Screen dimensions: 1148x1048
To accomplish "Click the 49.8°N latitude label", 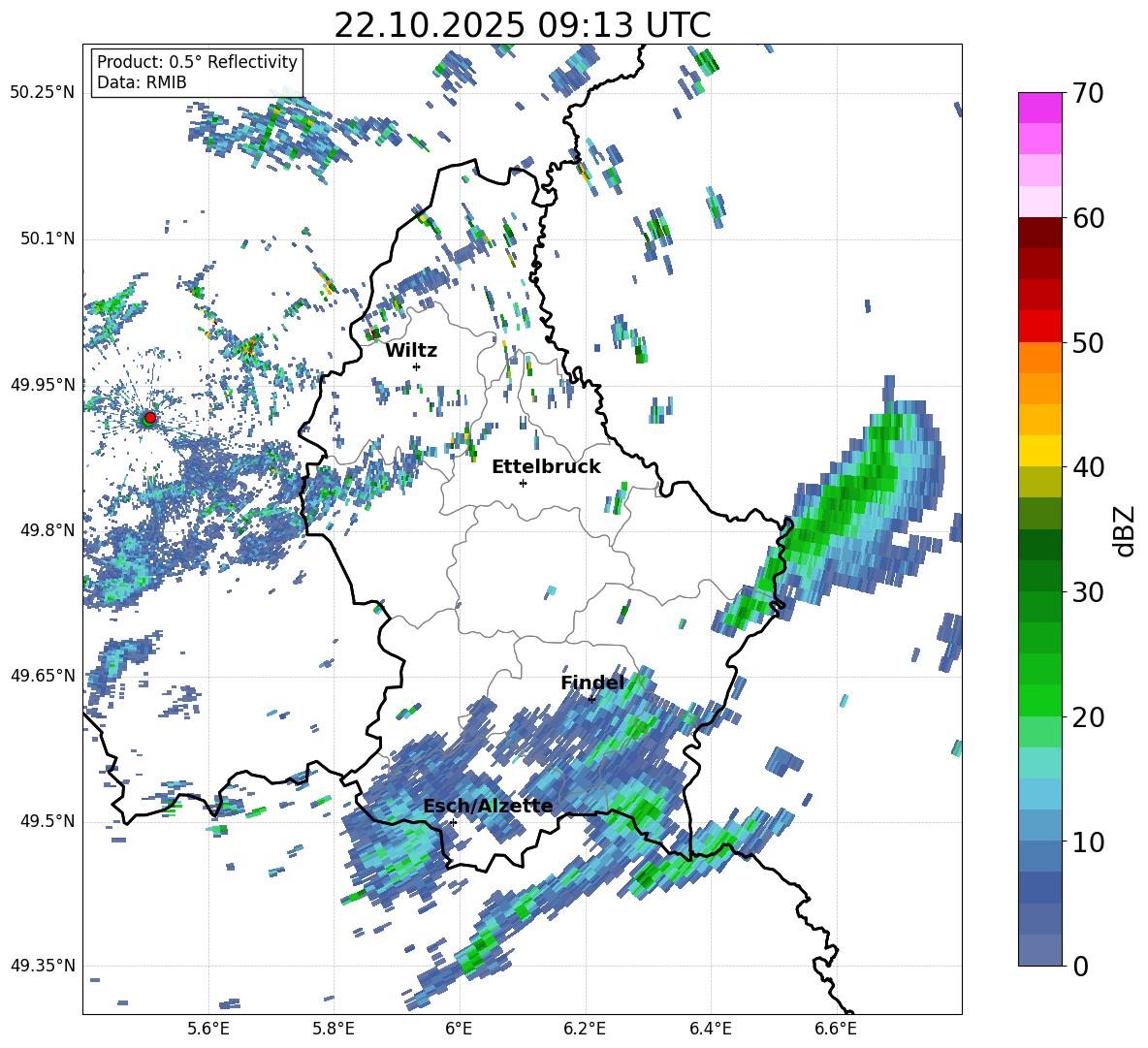I will pyautogui.click(x=47, y=530).
